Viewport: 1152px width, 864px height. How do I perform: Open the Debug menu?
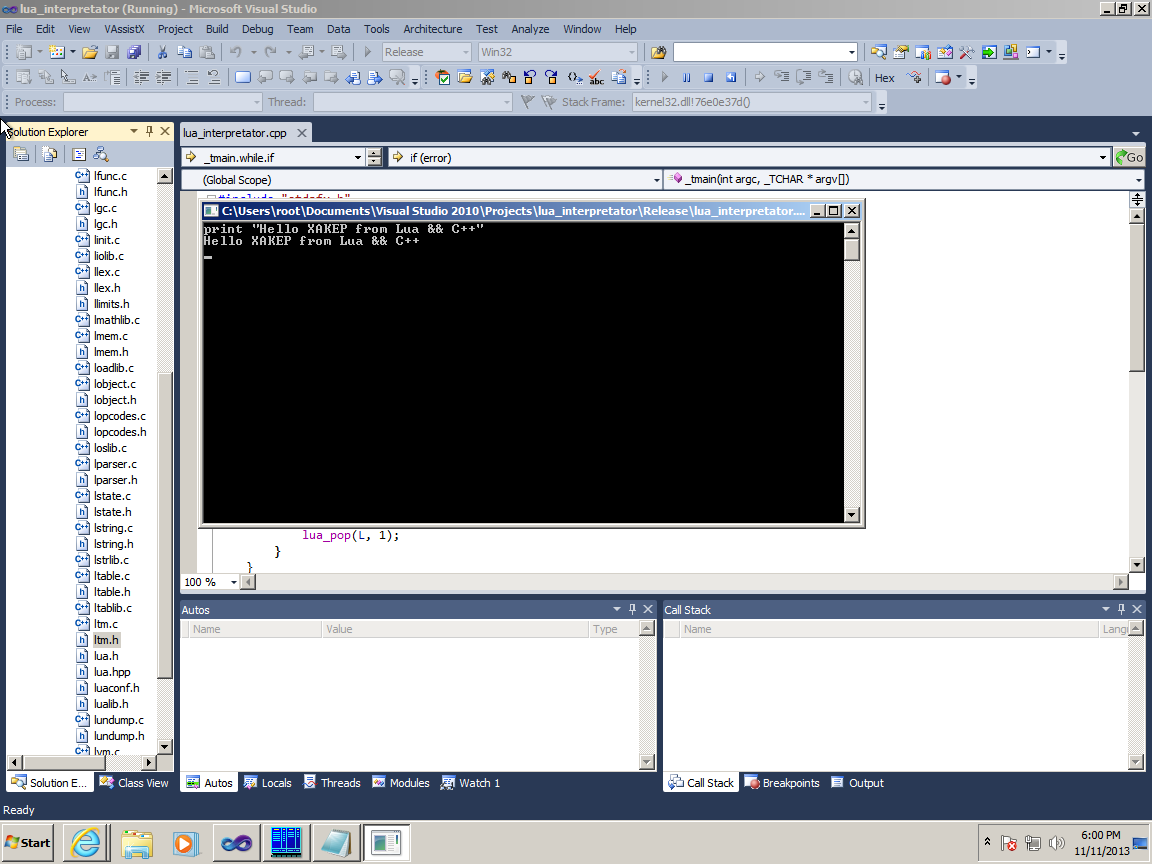tap(257, 29)
